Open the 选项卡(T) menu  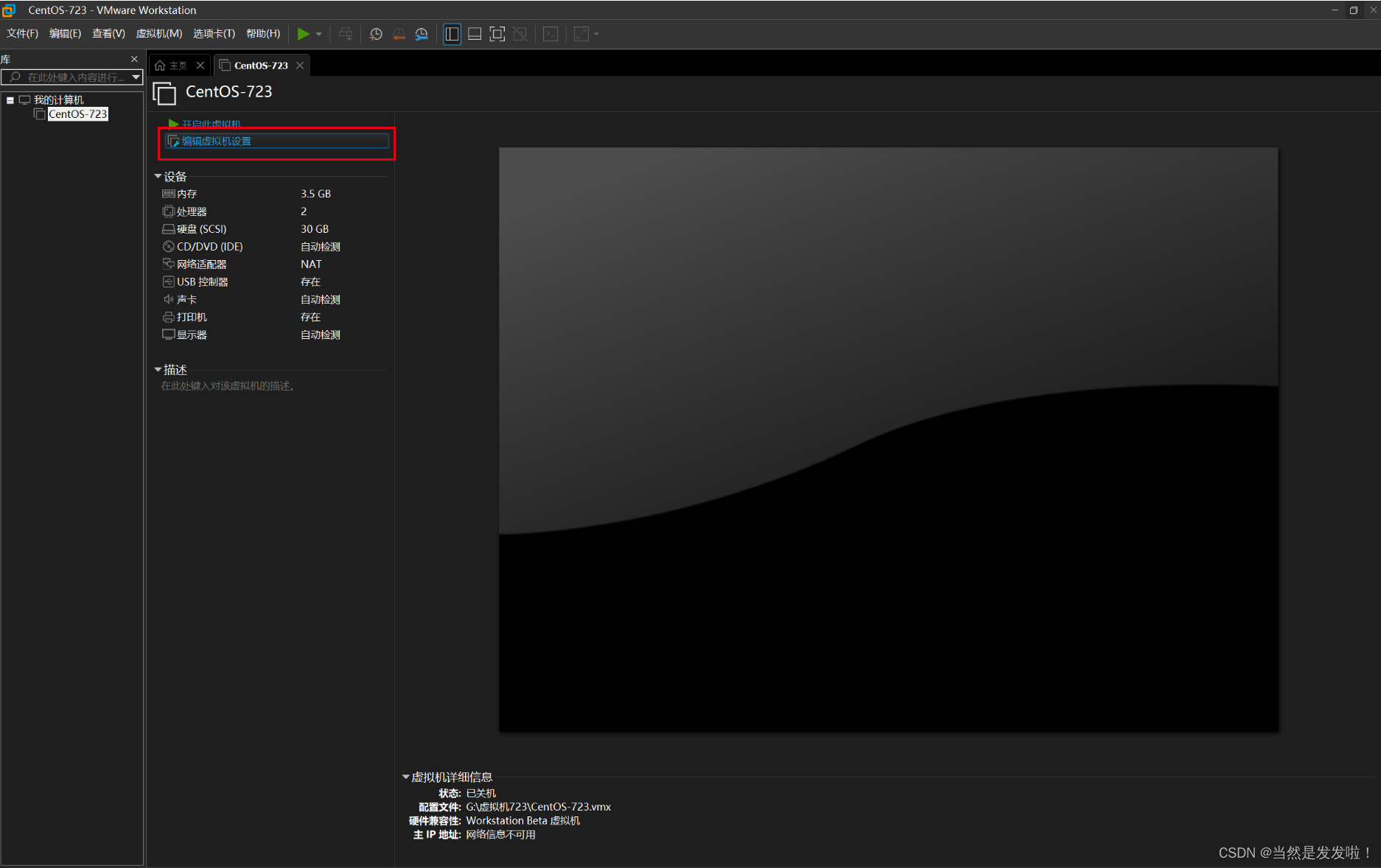pyautogui.click(x=214, y=34)
